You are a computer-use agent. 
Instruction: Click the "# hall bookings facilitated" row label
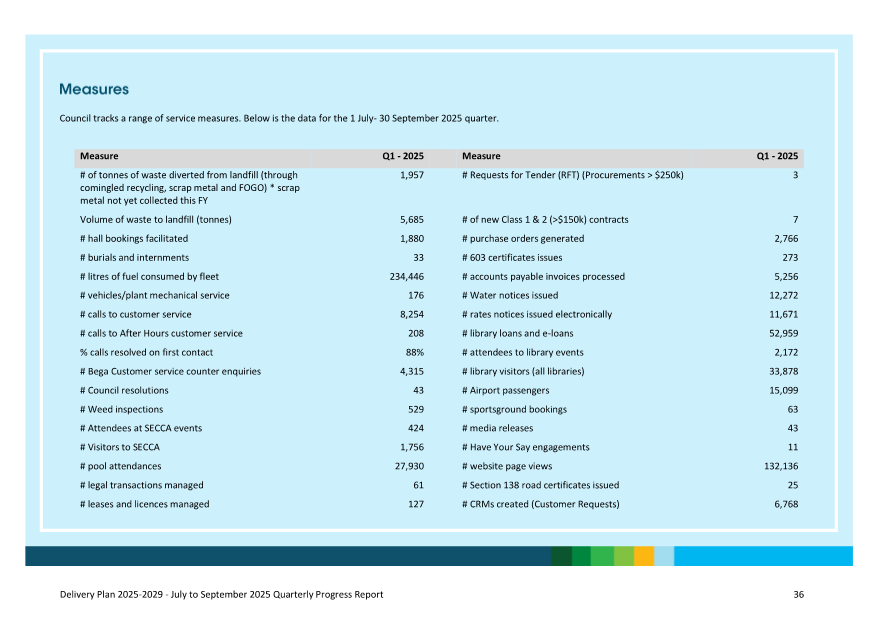[133, 239]
